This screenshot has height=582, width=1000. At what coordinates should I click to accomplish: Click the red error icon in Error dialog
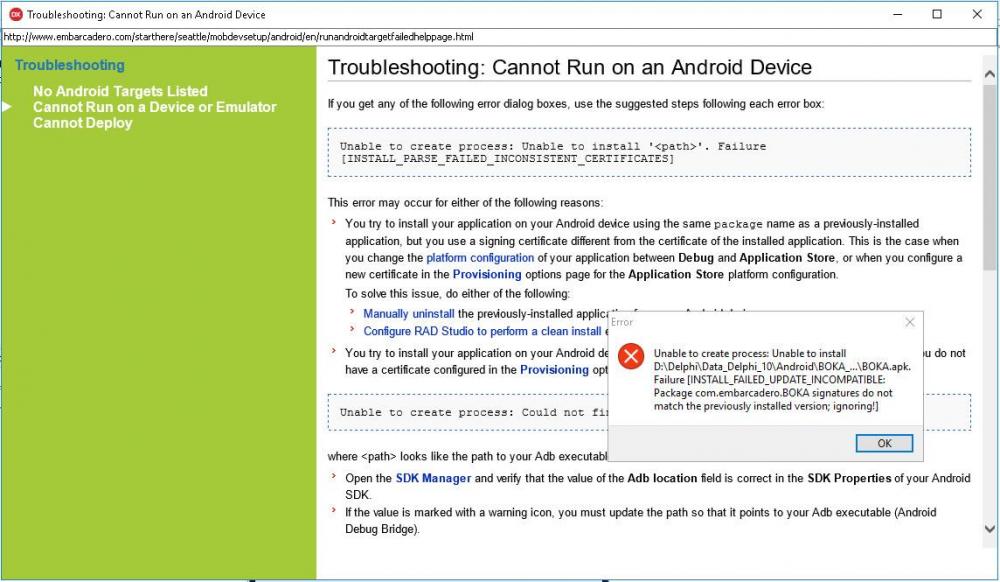click(631, 356)
